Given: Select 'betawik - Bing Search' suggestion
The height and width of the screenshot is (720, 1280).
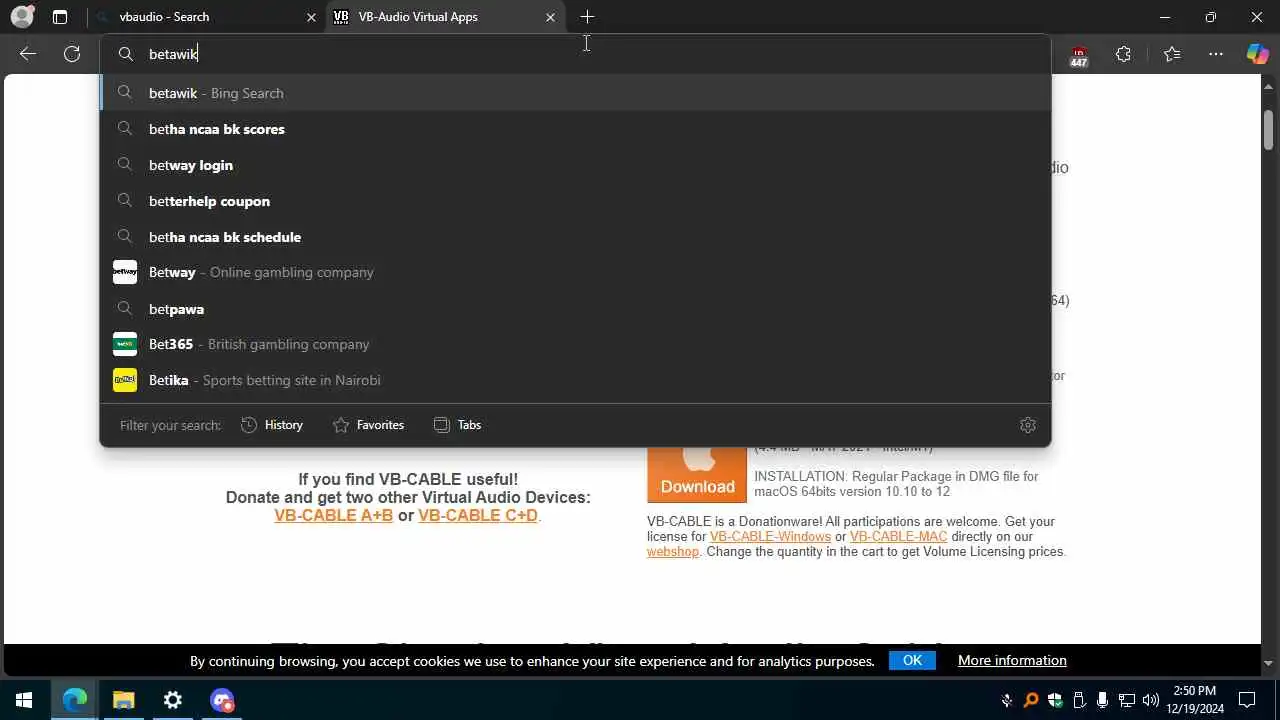Looking at the screenshot, I should click(x=575, y=93).
